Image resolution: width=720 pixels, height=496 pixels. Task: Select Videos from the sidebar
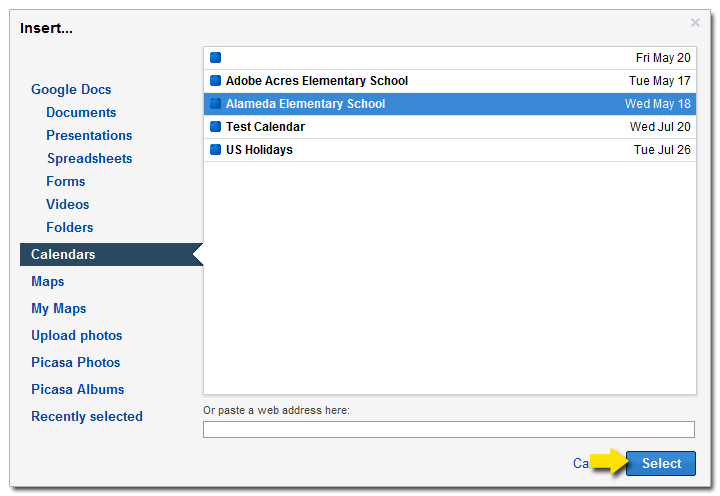[68, 204]
